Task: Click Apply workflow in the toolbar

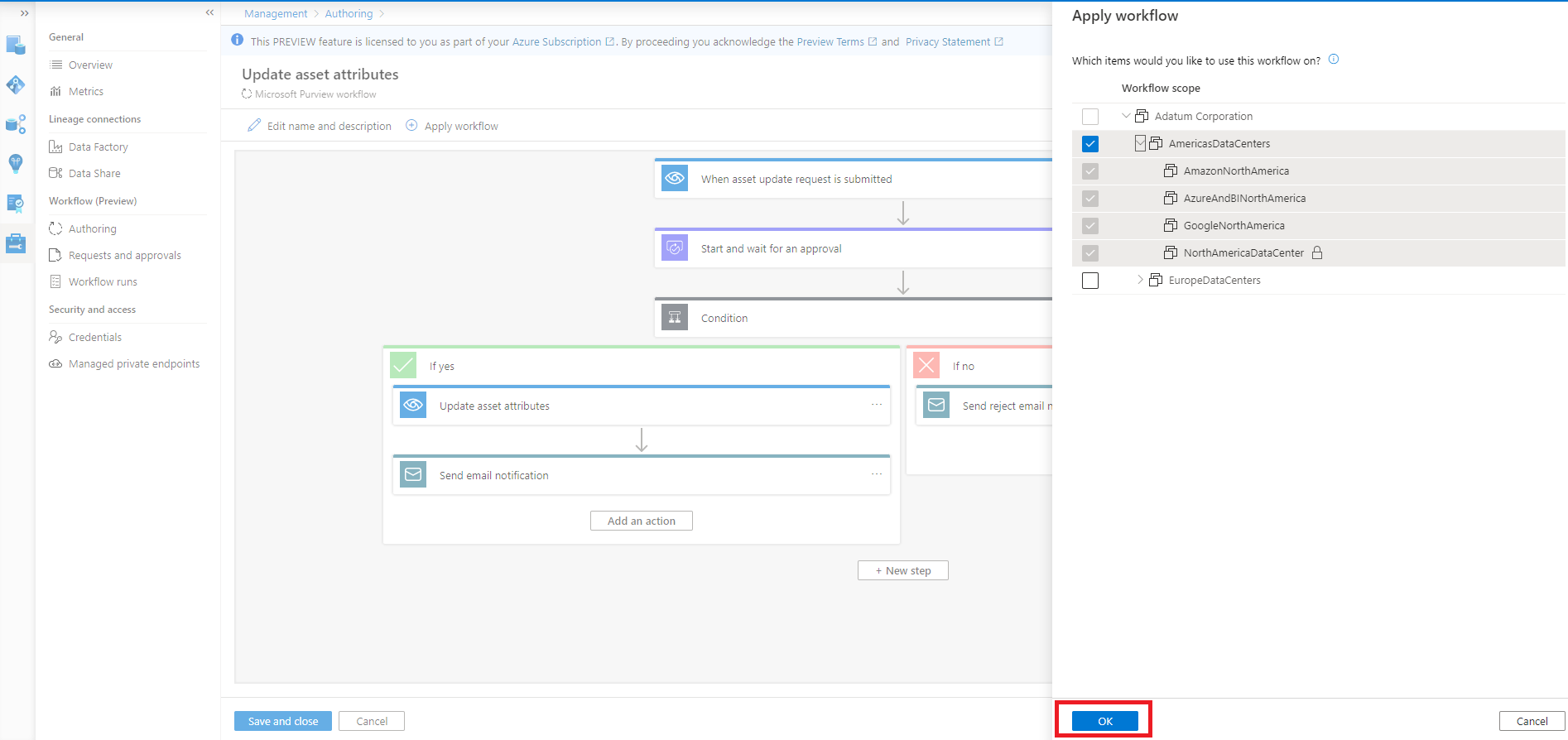Action: [452, 126]
